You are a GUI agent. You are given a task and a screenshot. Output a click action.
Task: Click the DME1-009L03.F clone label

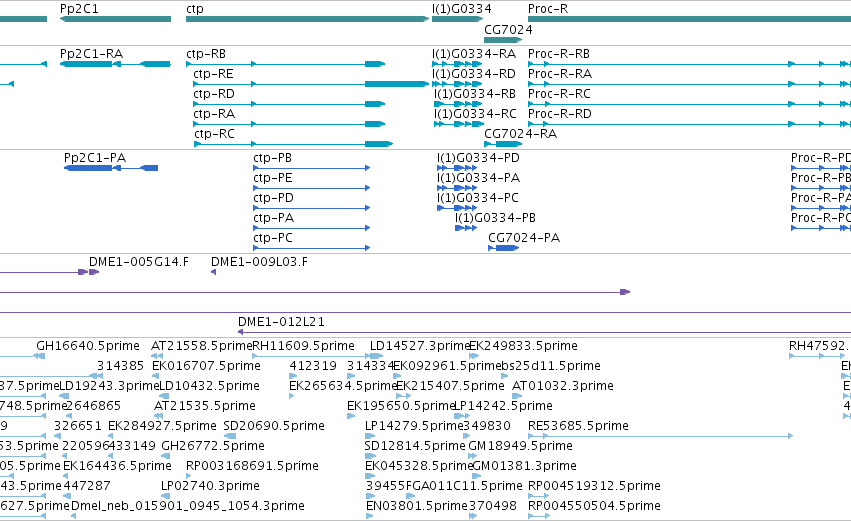(x=259, y=262)
